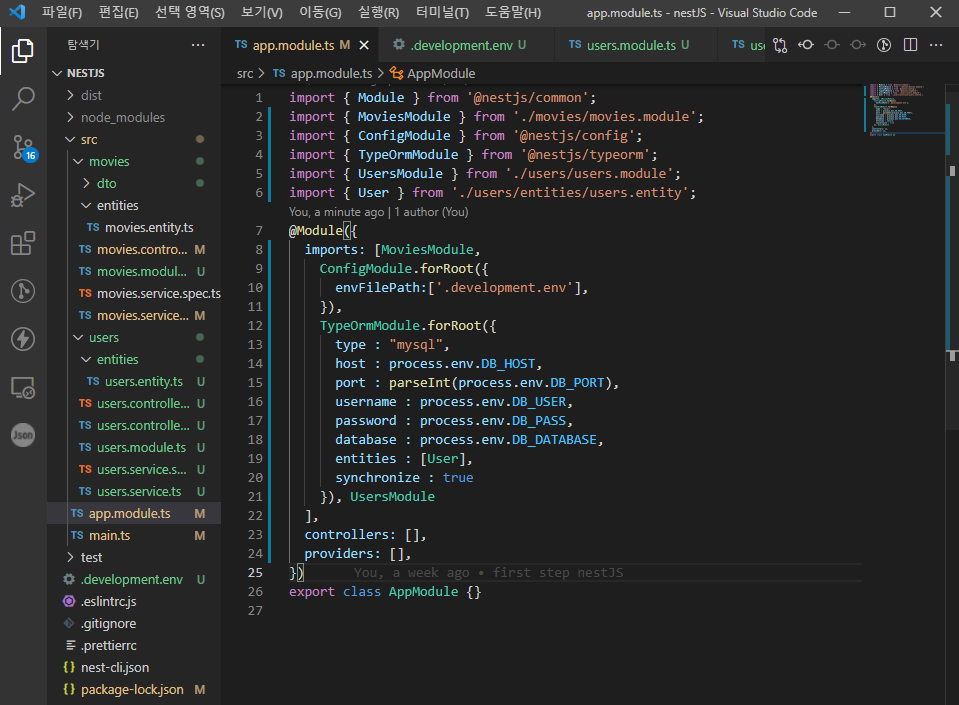The height and width of the screenshot is (705, 959).
Task: Close the app.module.ts tab
Action: (364, 45)
